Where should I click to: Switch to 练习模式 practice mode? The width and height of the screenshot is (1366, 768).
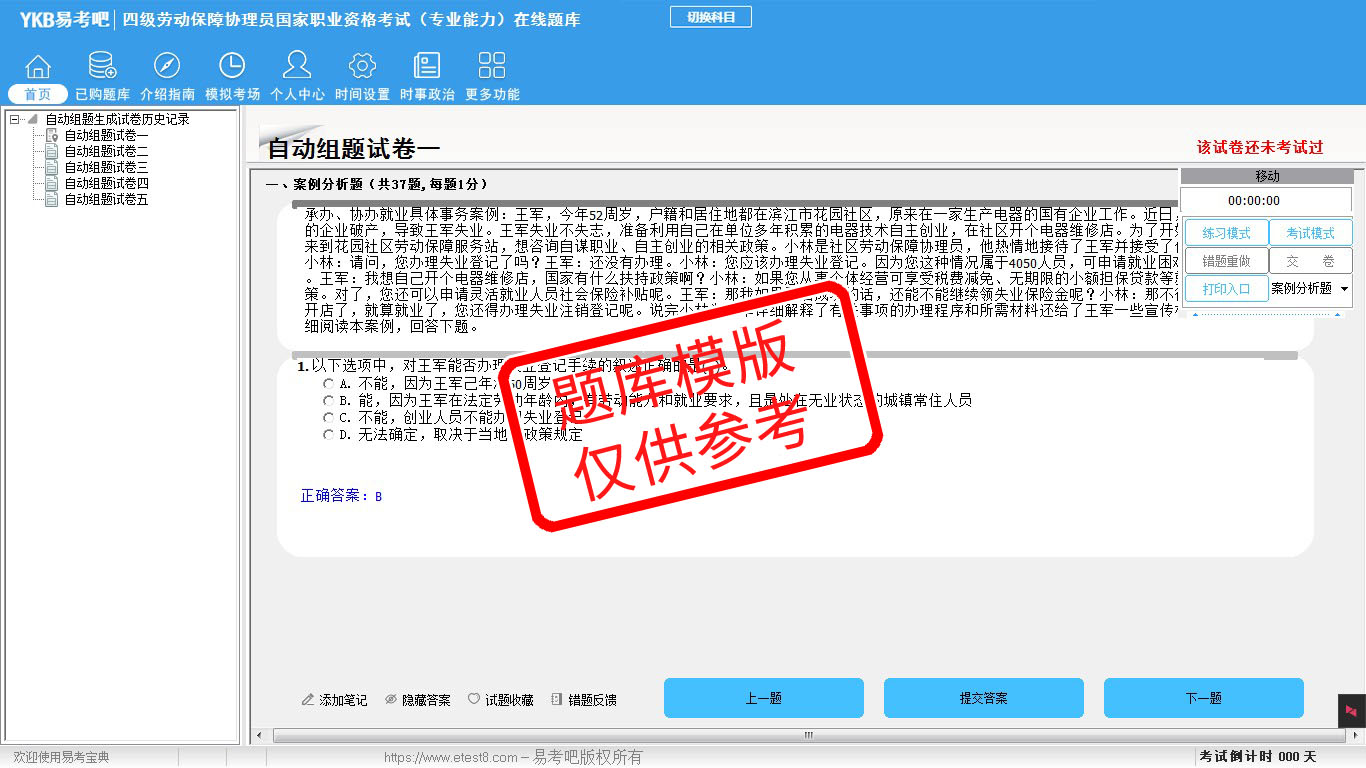click(x=1226, y=233)
